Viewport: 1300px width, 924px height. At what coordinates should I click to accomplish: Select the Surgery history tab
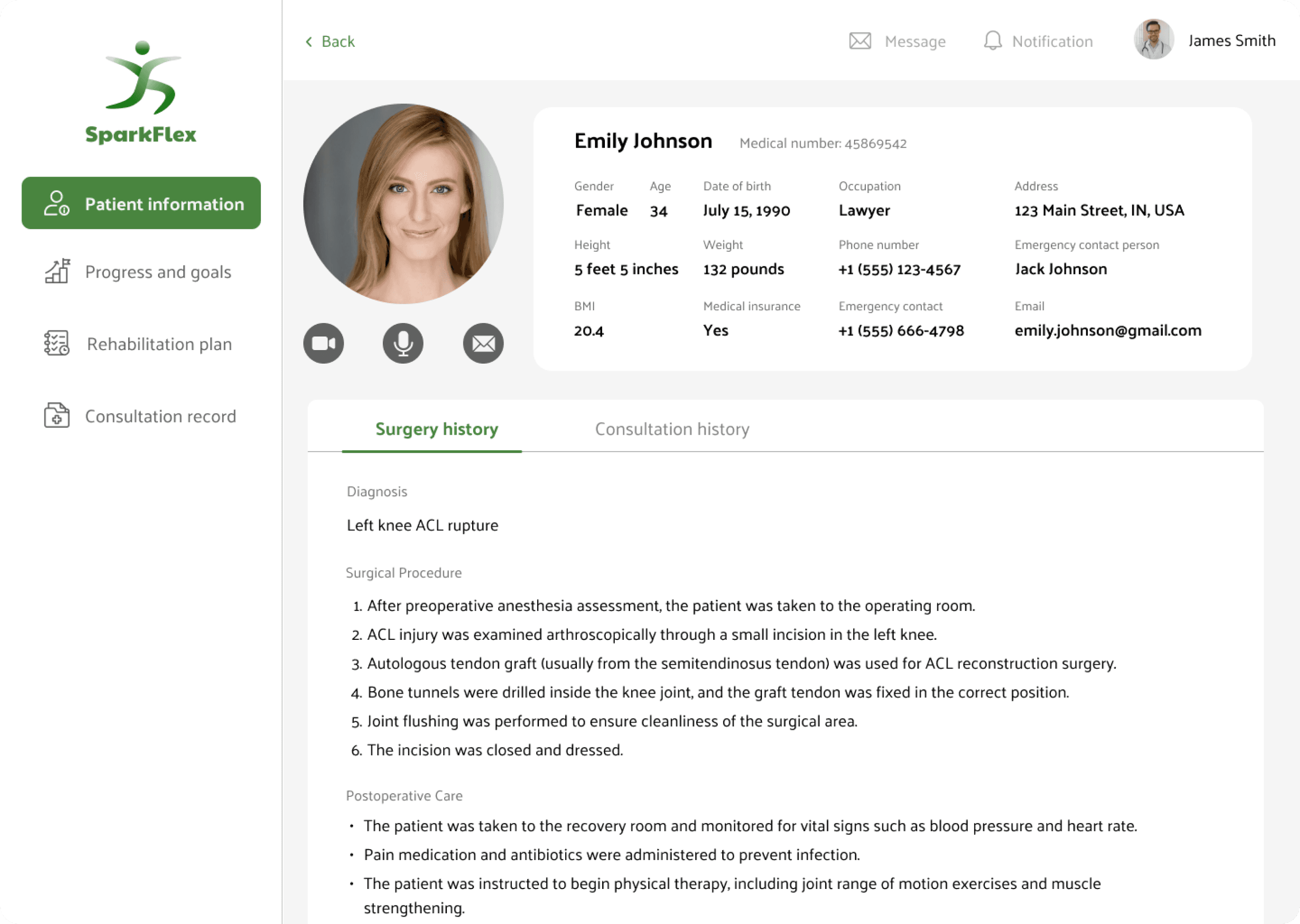coord(436,429)
